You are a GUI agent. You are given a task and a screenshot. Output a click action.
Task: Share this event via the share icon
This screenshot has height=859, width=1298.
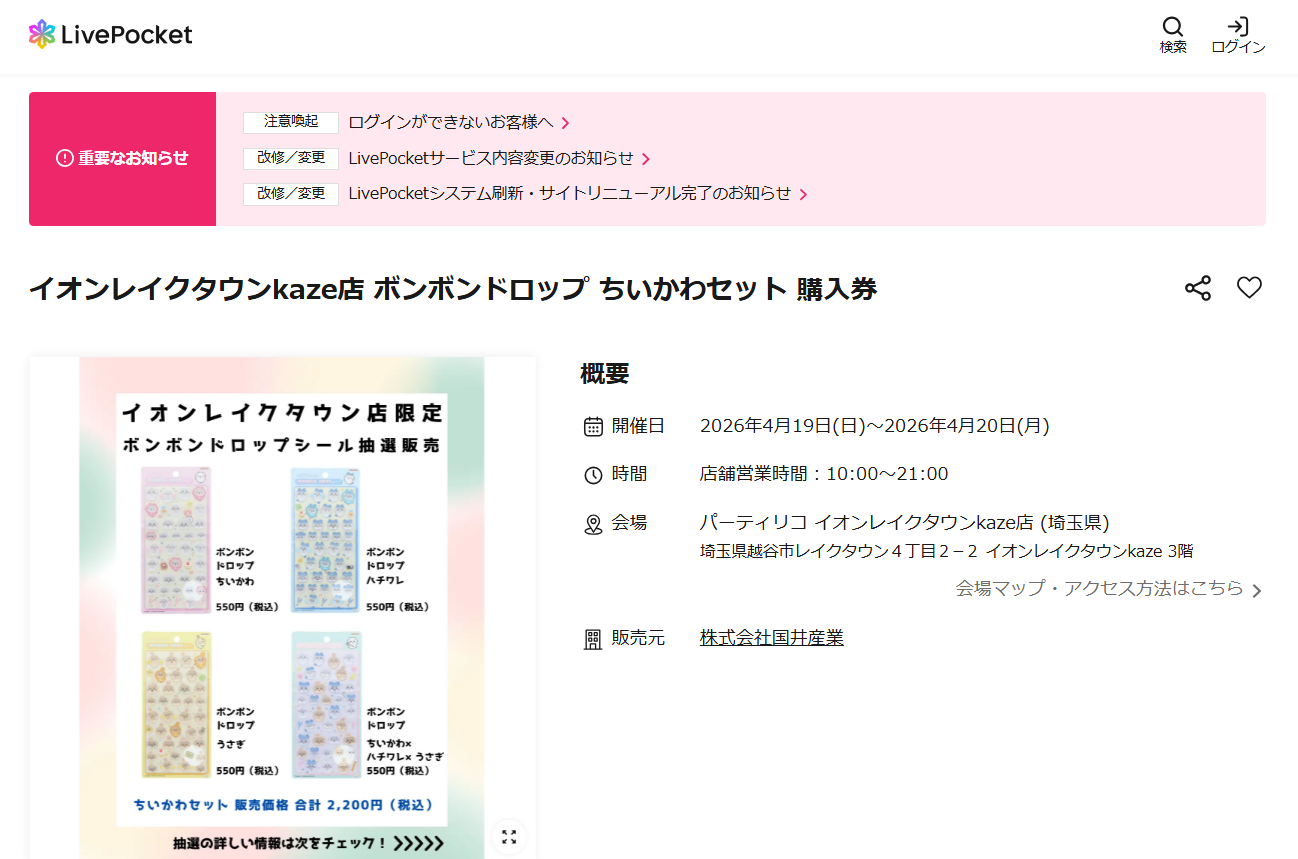(1197, 287)
